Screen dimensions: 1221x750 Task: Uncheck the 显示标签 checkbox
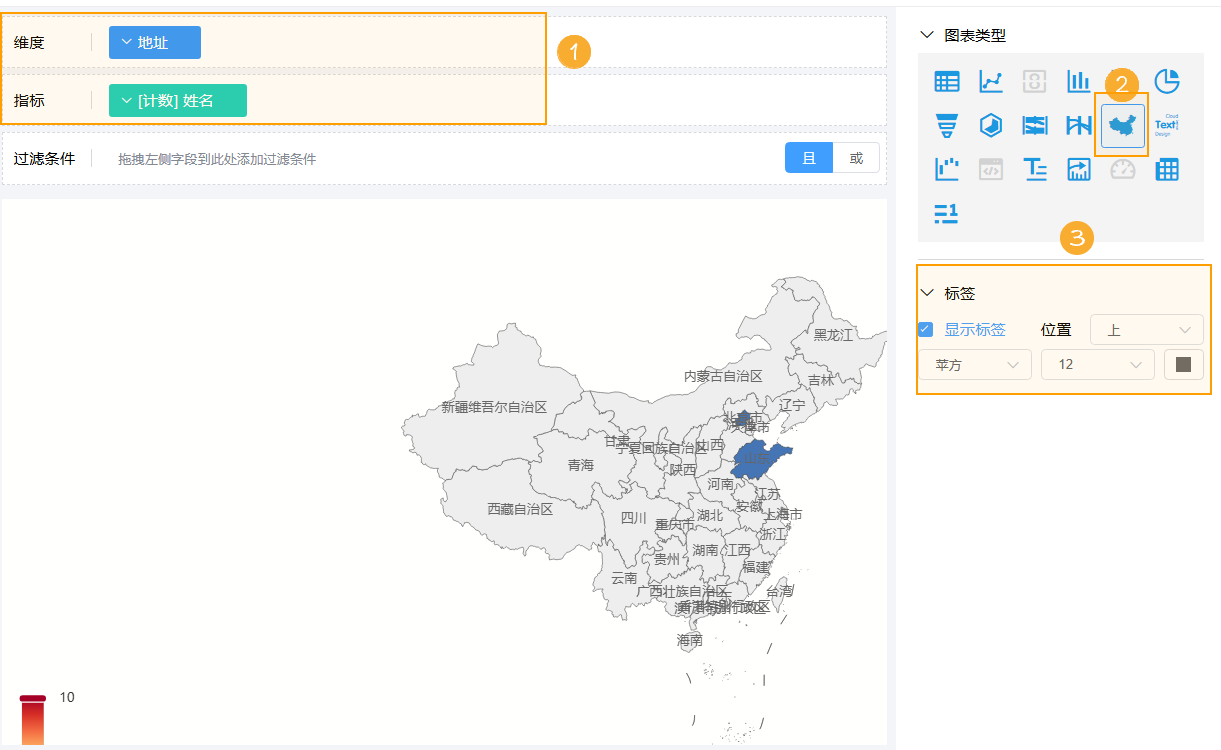click(x=926, y=329)
